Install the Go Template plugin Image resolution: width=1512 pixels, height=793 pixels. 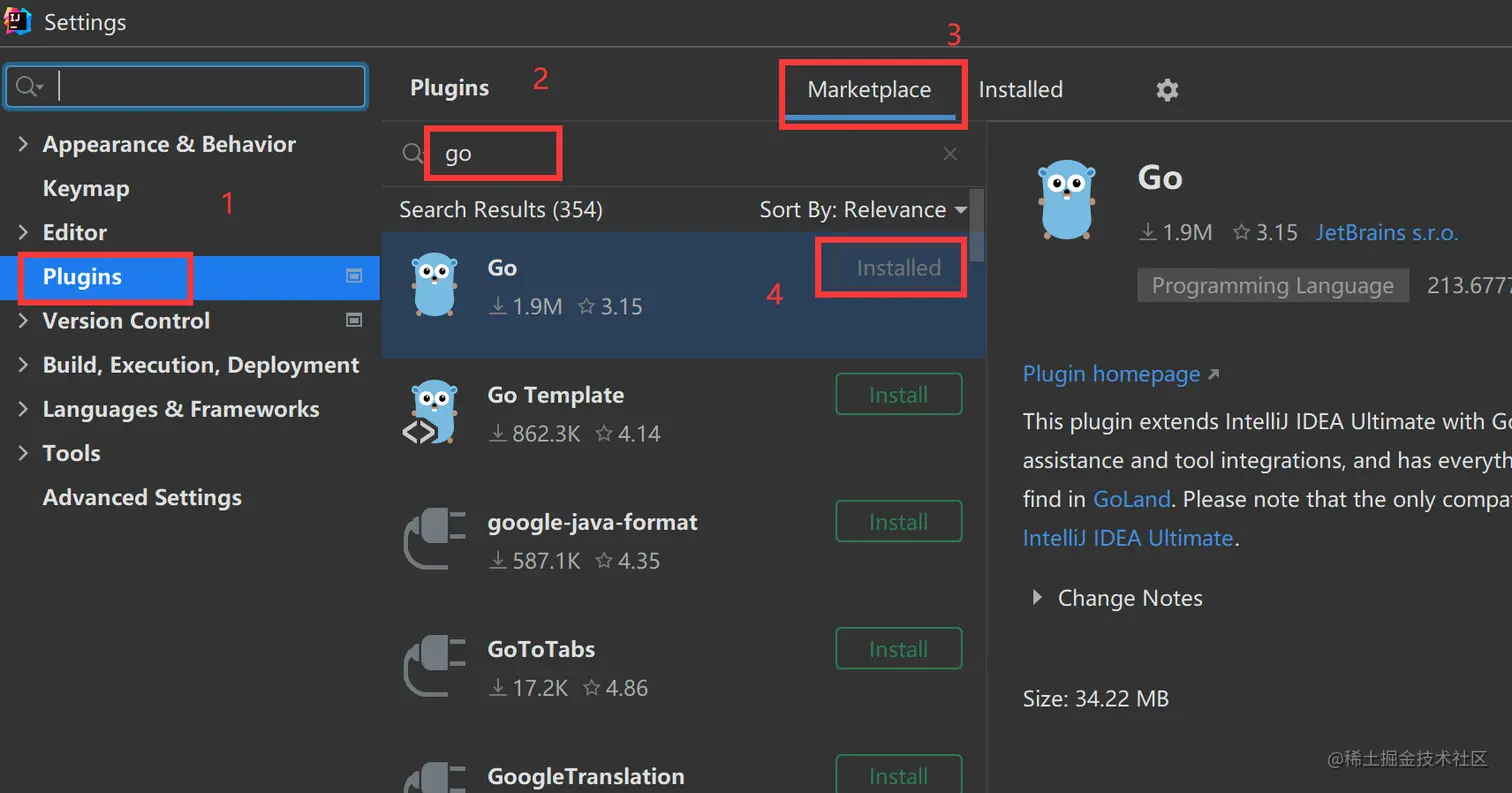[x=899, y=394]
